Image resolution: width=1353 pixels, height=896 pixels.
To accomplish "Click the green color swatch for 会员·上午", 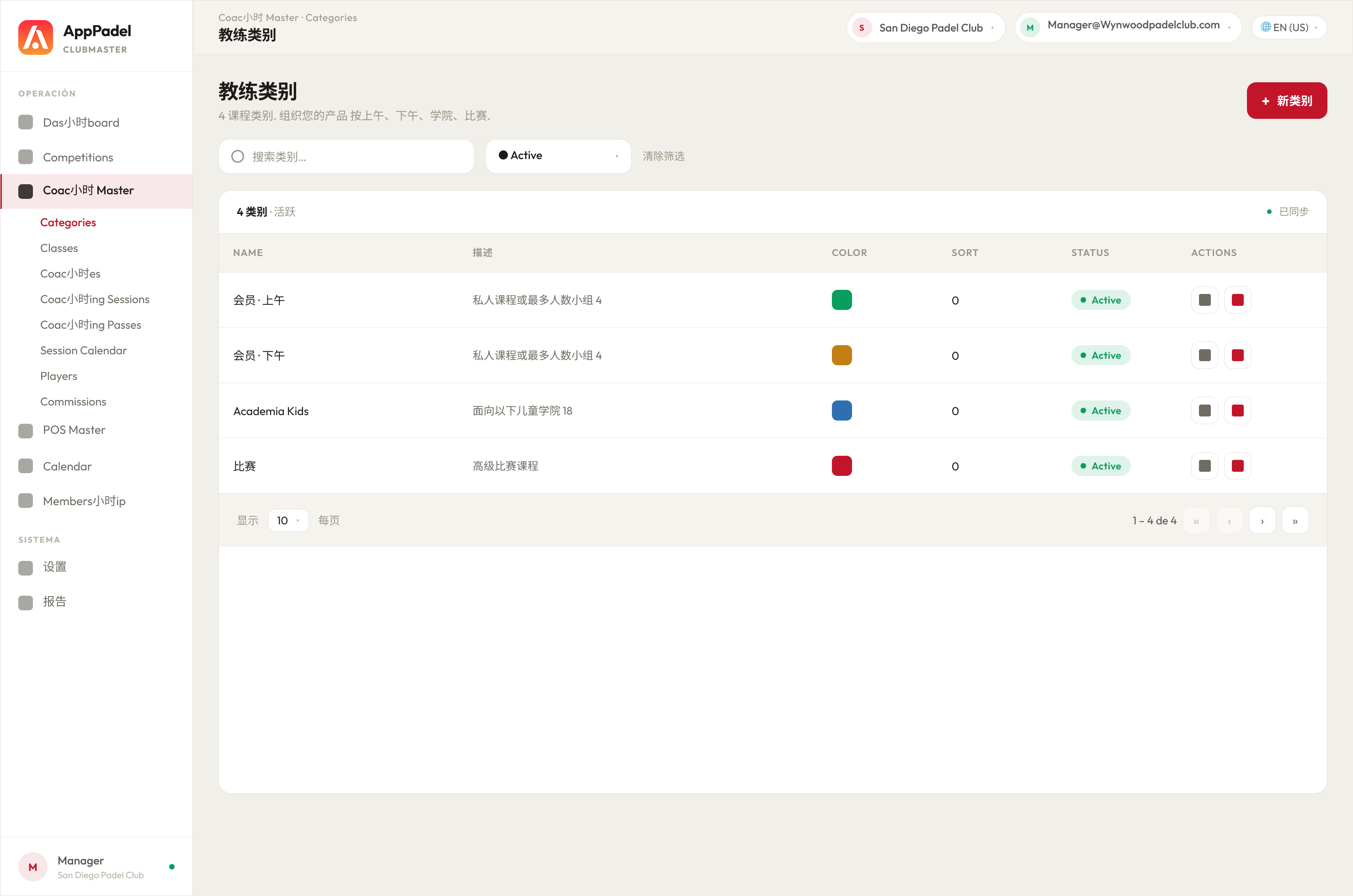I will 842,300.
